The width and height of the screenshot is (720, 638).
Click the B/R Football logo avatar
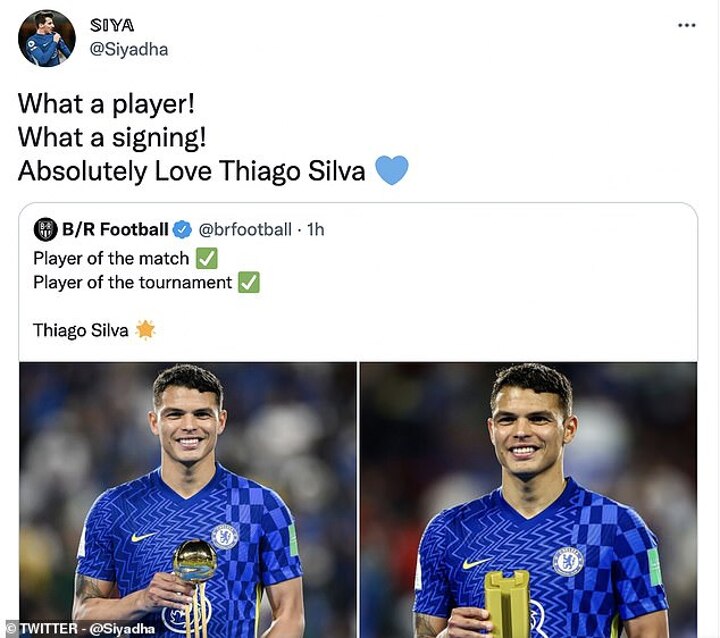45,230
